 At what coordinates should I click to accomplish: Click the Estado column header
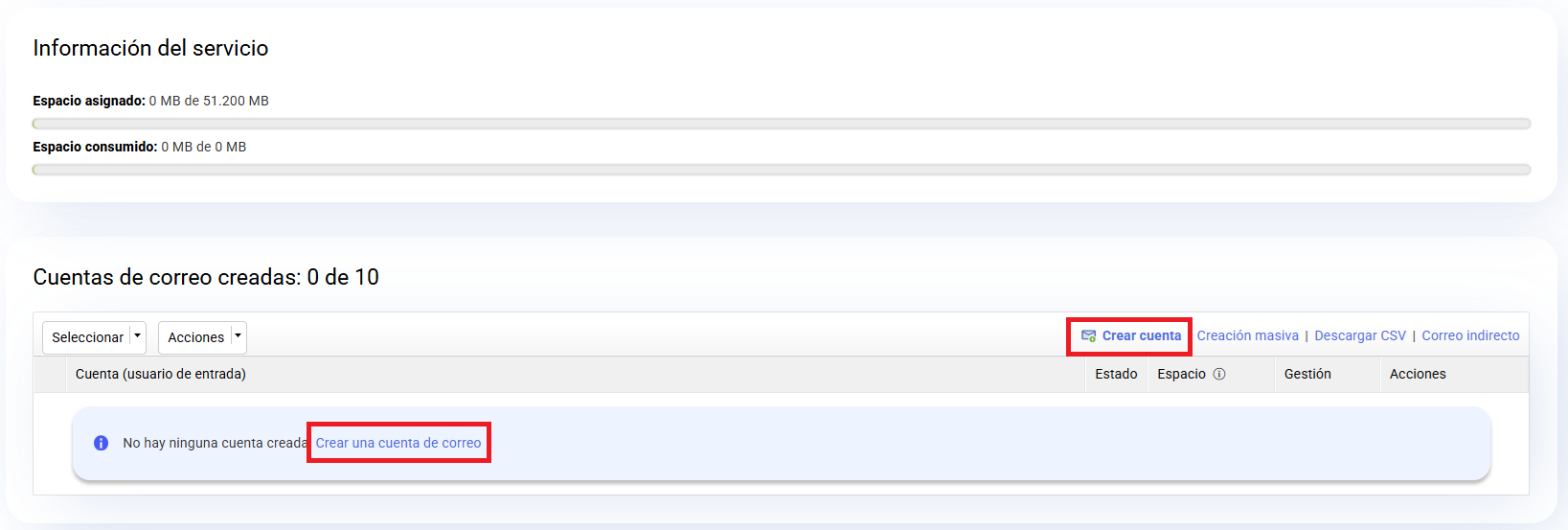tap(1116, 374)
